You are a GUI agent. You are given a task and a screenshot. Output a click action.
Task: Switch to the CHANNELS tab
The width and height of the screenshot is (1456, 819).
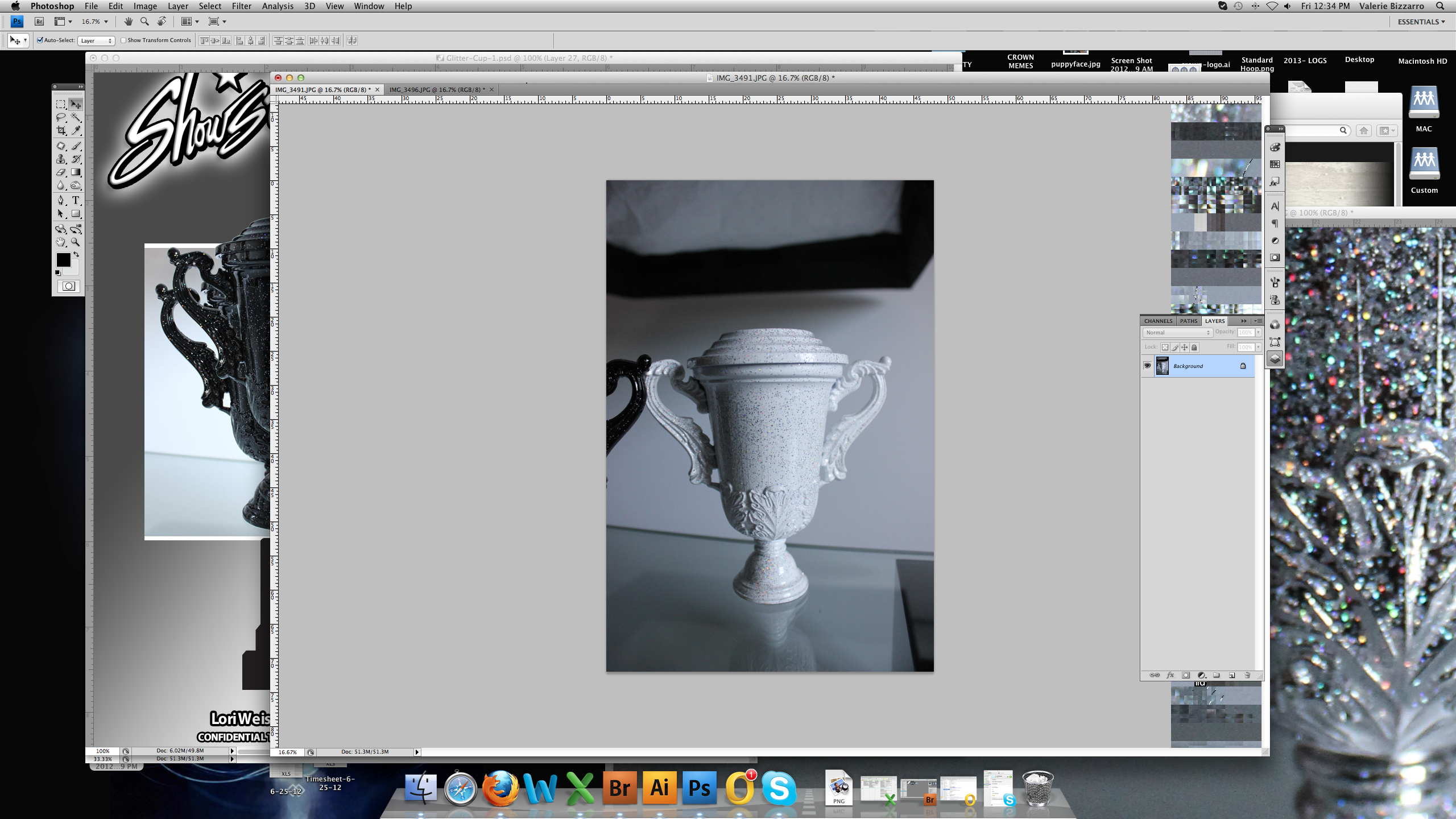click(x=1158, y=321)
